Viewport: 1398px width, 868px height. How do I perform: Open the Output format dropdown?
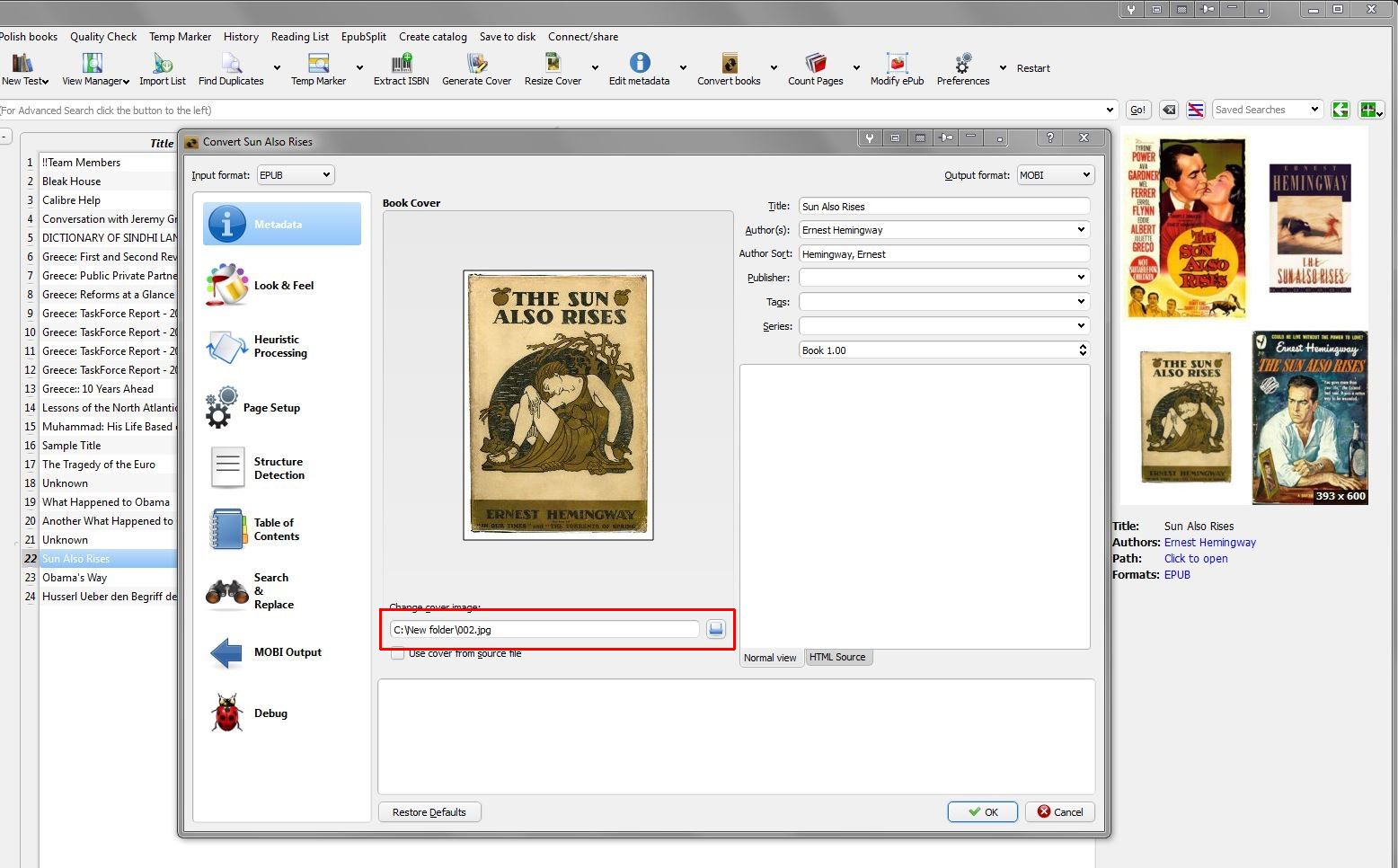point(1055,175)
